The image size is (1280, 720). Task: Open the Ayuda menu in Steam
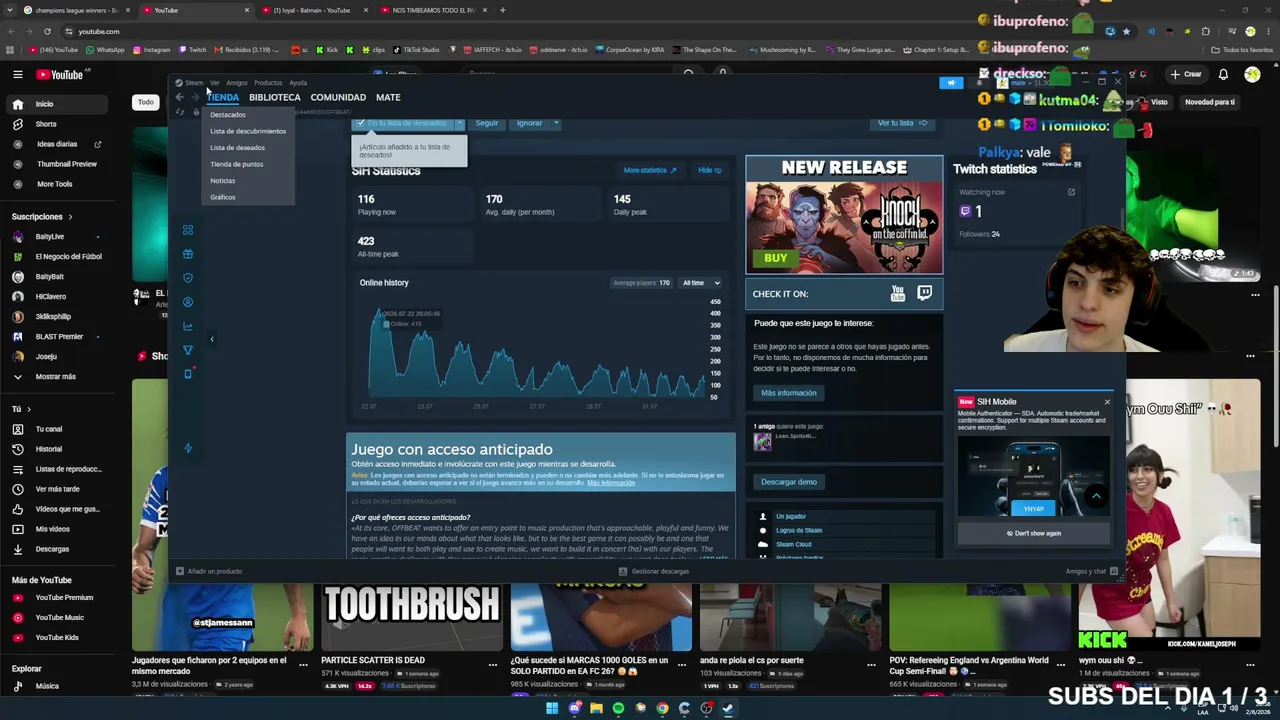298,83
